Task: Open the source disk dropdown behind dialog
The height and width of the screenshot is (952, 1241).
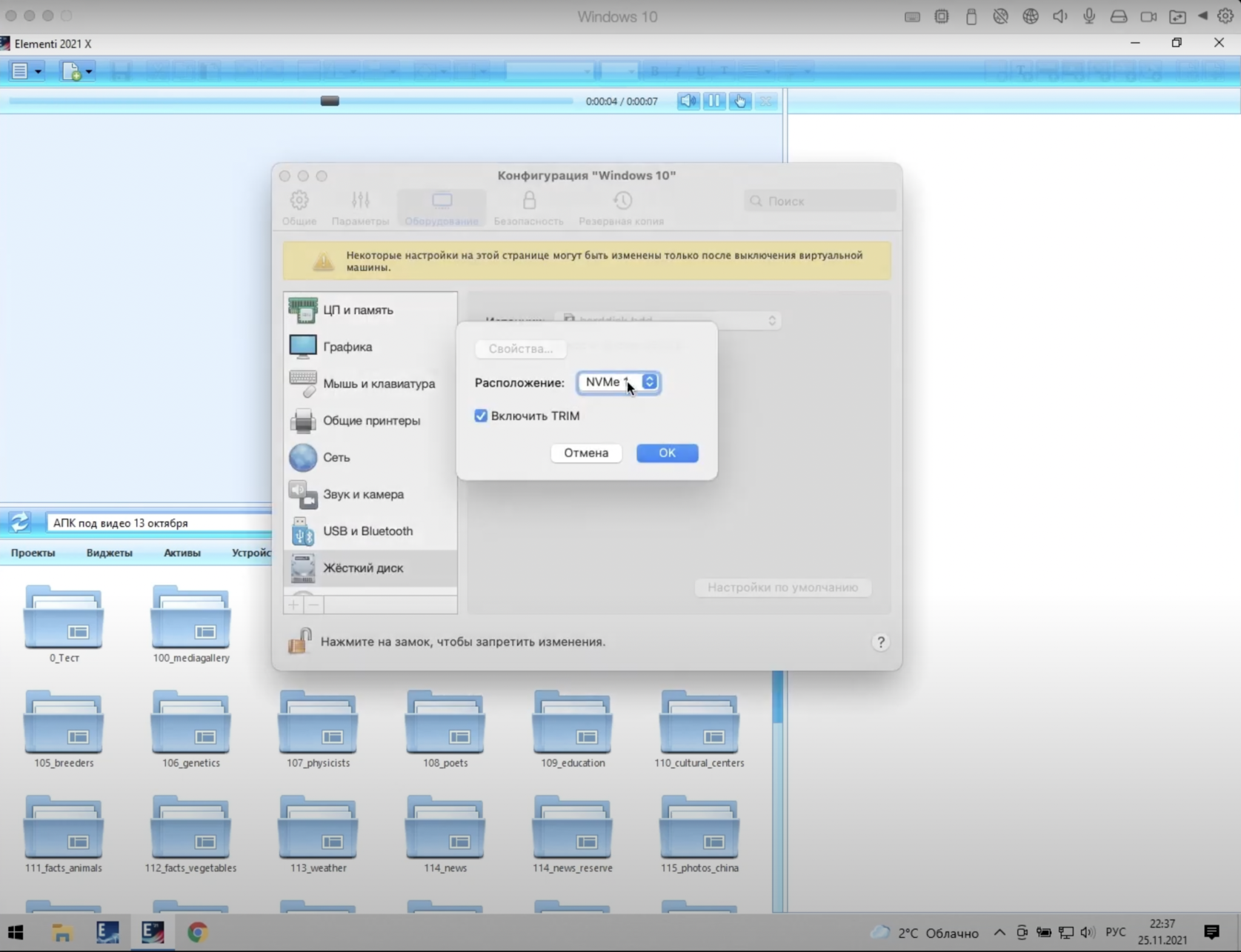Action: tap(668, 320)
